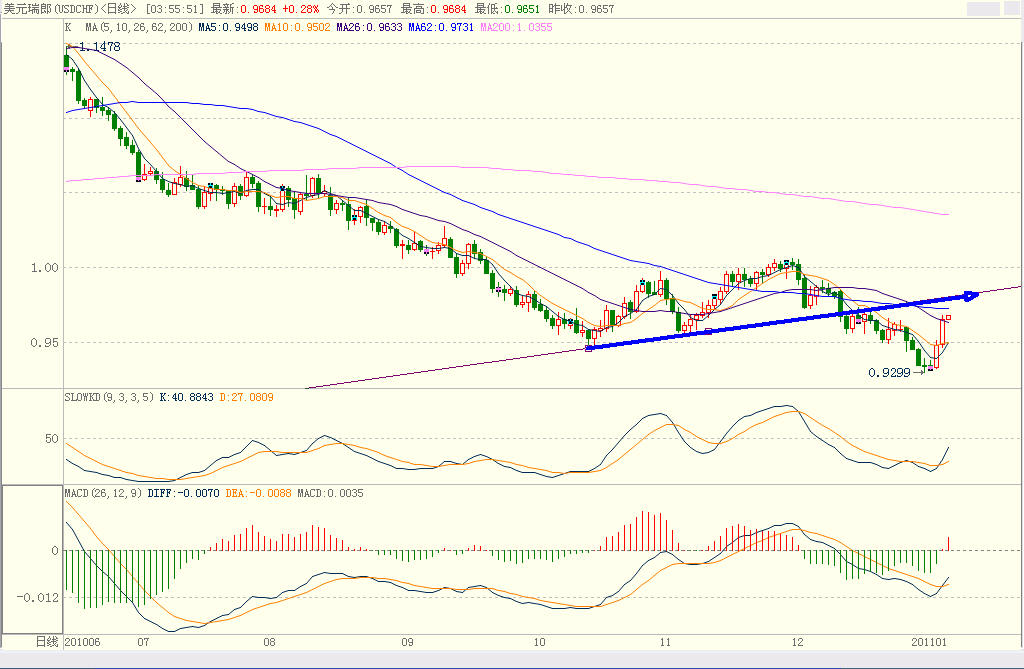Click the MACD(26,12,9) indicator label
Image resolution: width=1024 pixels, height=669 pixels.
(x=103, y=493)
